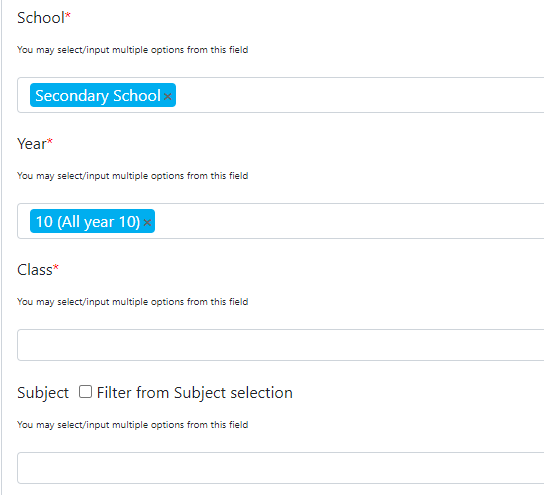The image size is (544, 495).
Task: Click the multiple options hint under Class
Action: (x=133, y=302)
